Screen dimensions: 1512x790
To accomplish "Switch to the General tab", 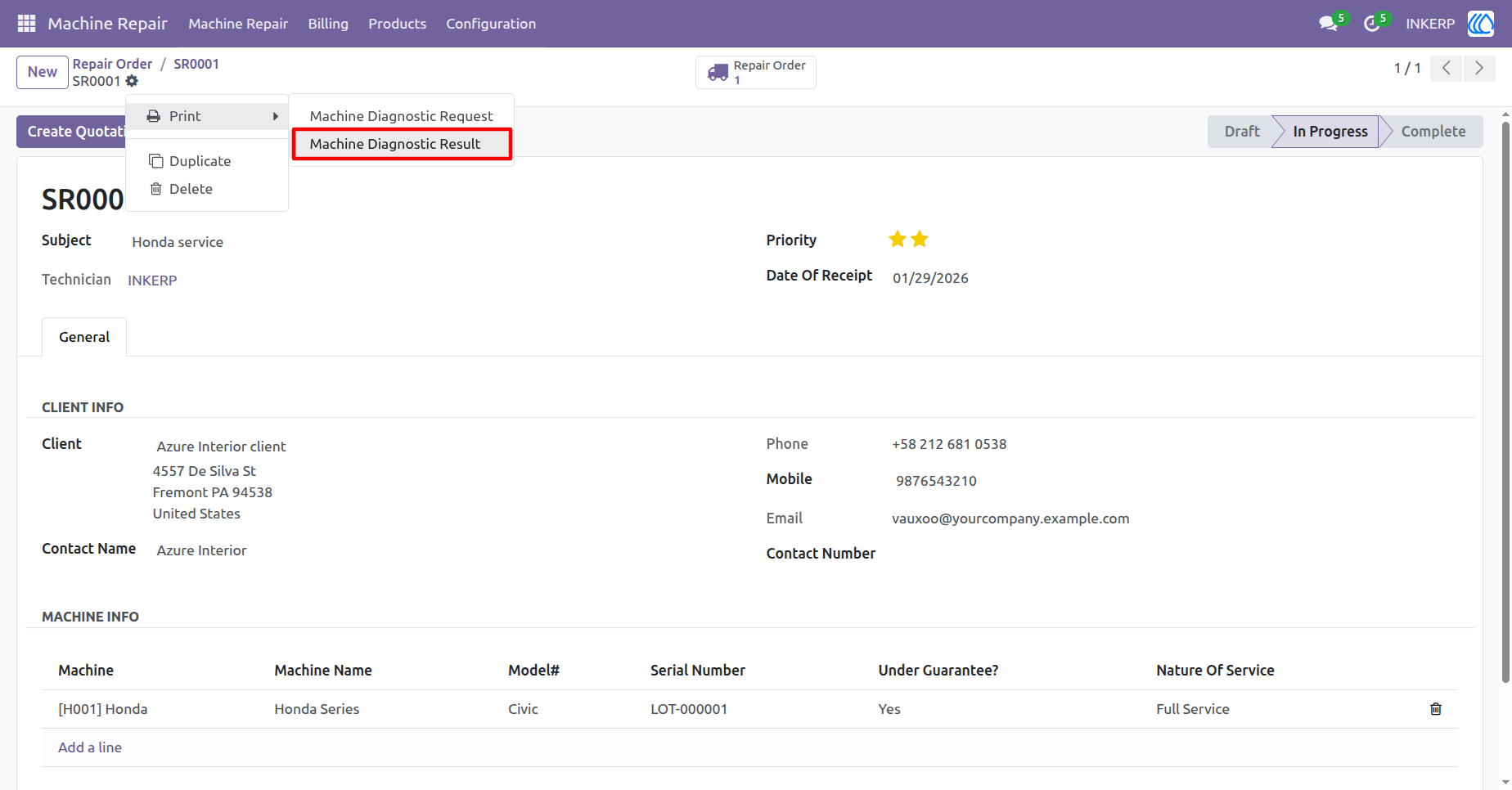I will pos(84,337).
